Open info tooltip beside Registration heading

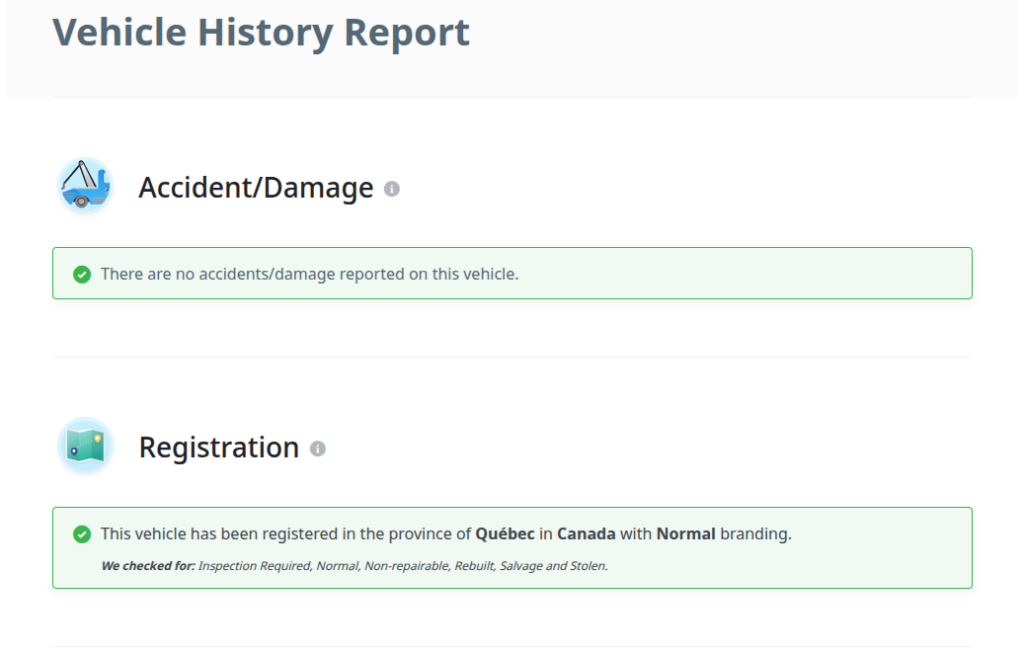tap(318, 449)
